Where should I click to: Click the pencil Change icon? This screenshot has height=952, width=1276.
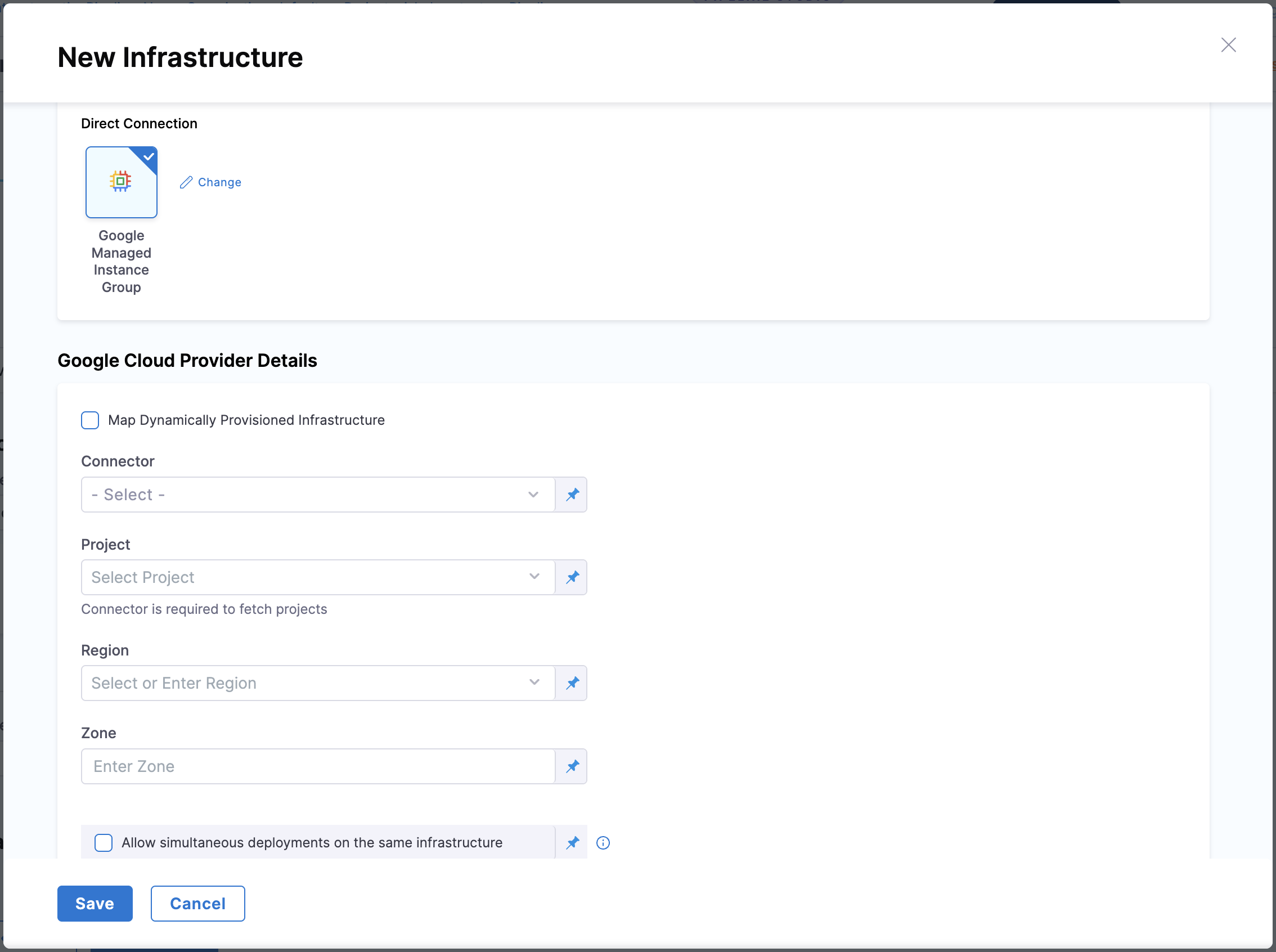click(x=186, y=182)
